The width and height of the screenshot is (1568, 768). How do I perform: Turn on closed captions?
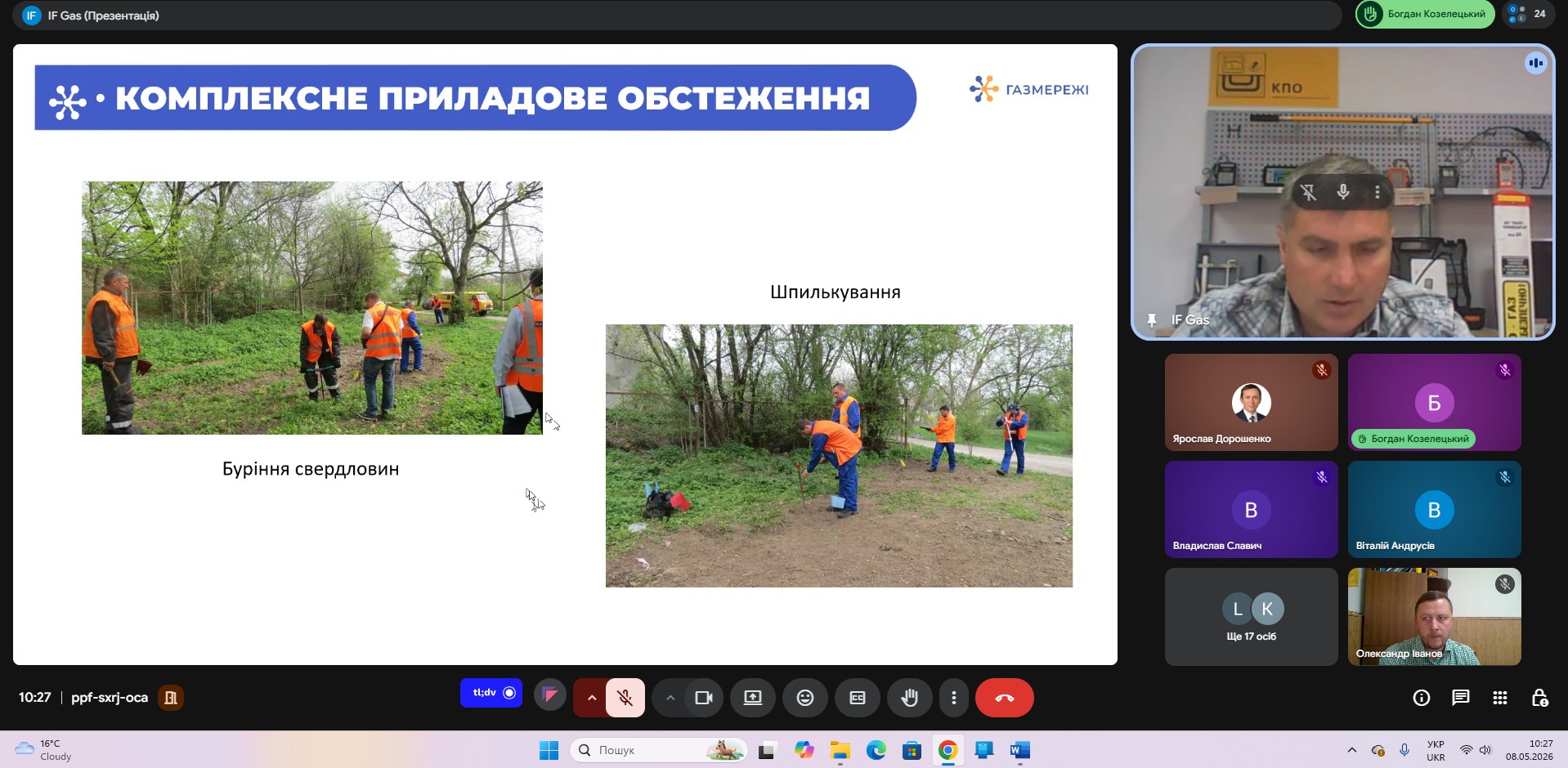pos(858,698)
